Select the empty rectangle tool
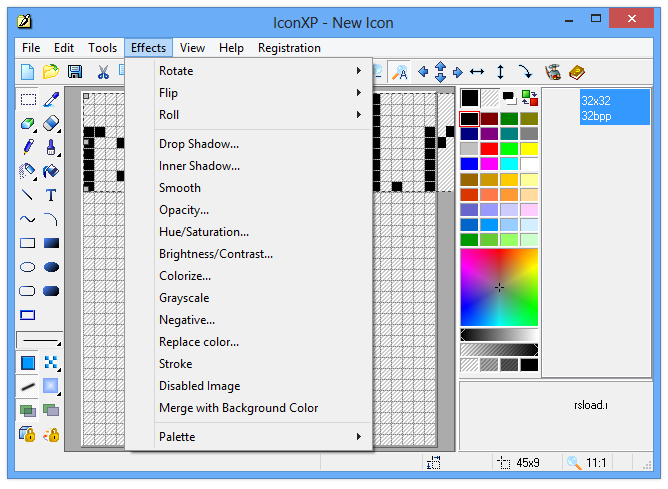The height and width of the screenshot is (489, 668). click(28, 243)
